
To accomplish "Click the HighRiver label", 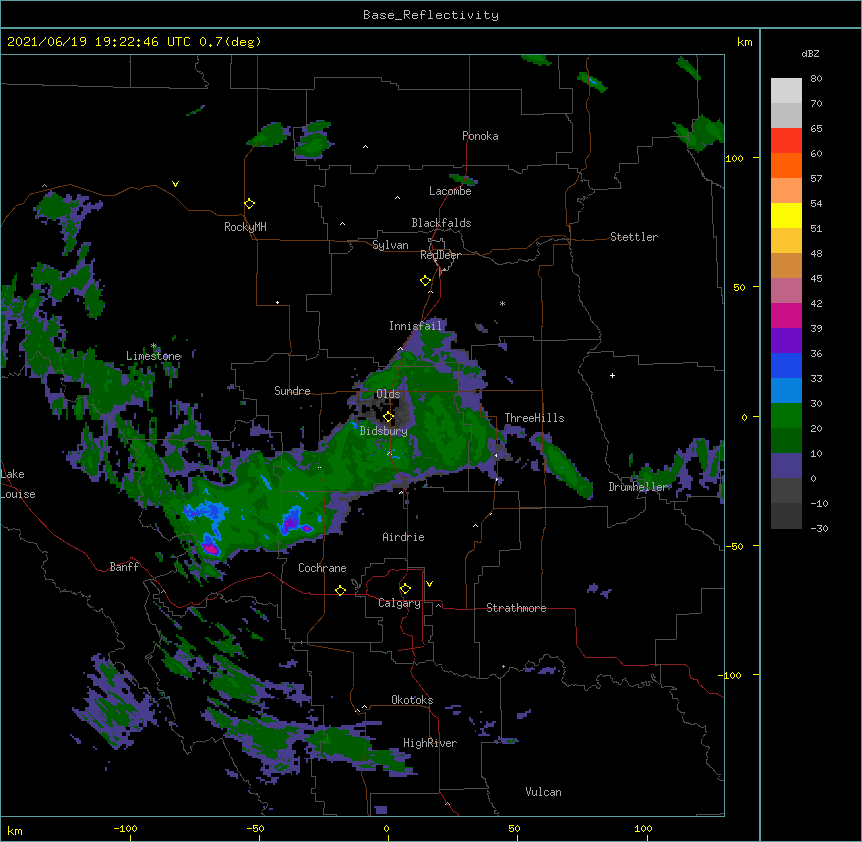I will tap(430, 743).
